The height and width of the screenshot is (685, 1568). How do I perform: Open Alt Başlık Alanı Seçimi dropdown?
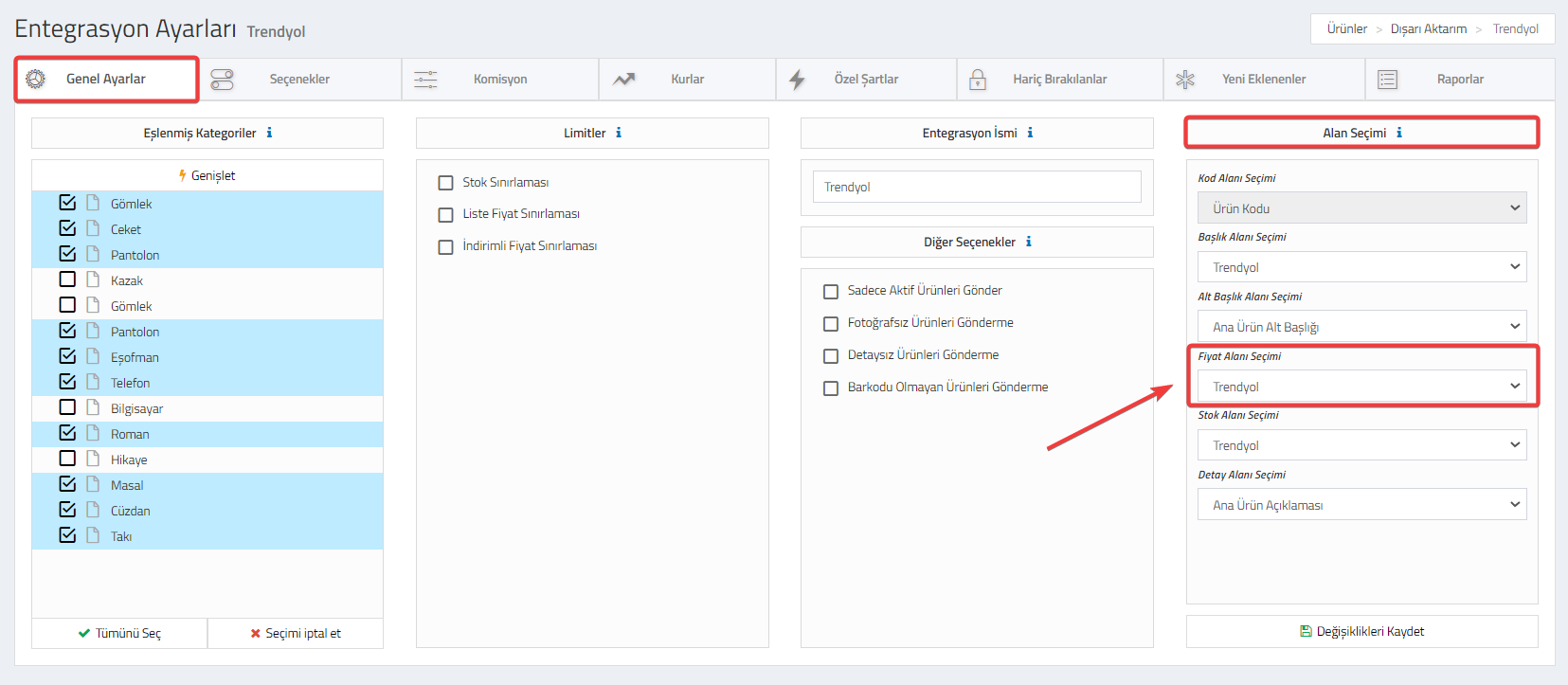pyautogui.click(x=1361, y=327)
